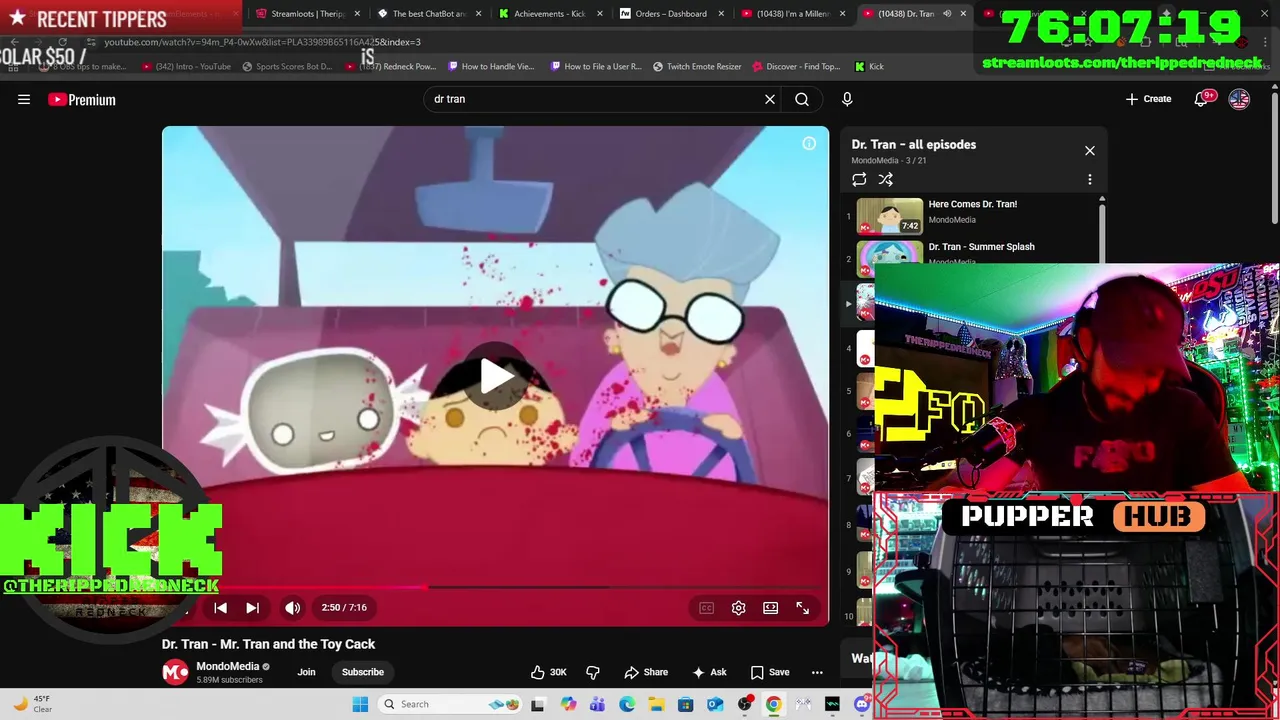Open Microsoft Edge from taskbar

pos(627,704)
